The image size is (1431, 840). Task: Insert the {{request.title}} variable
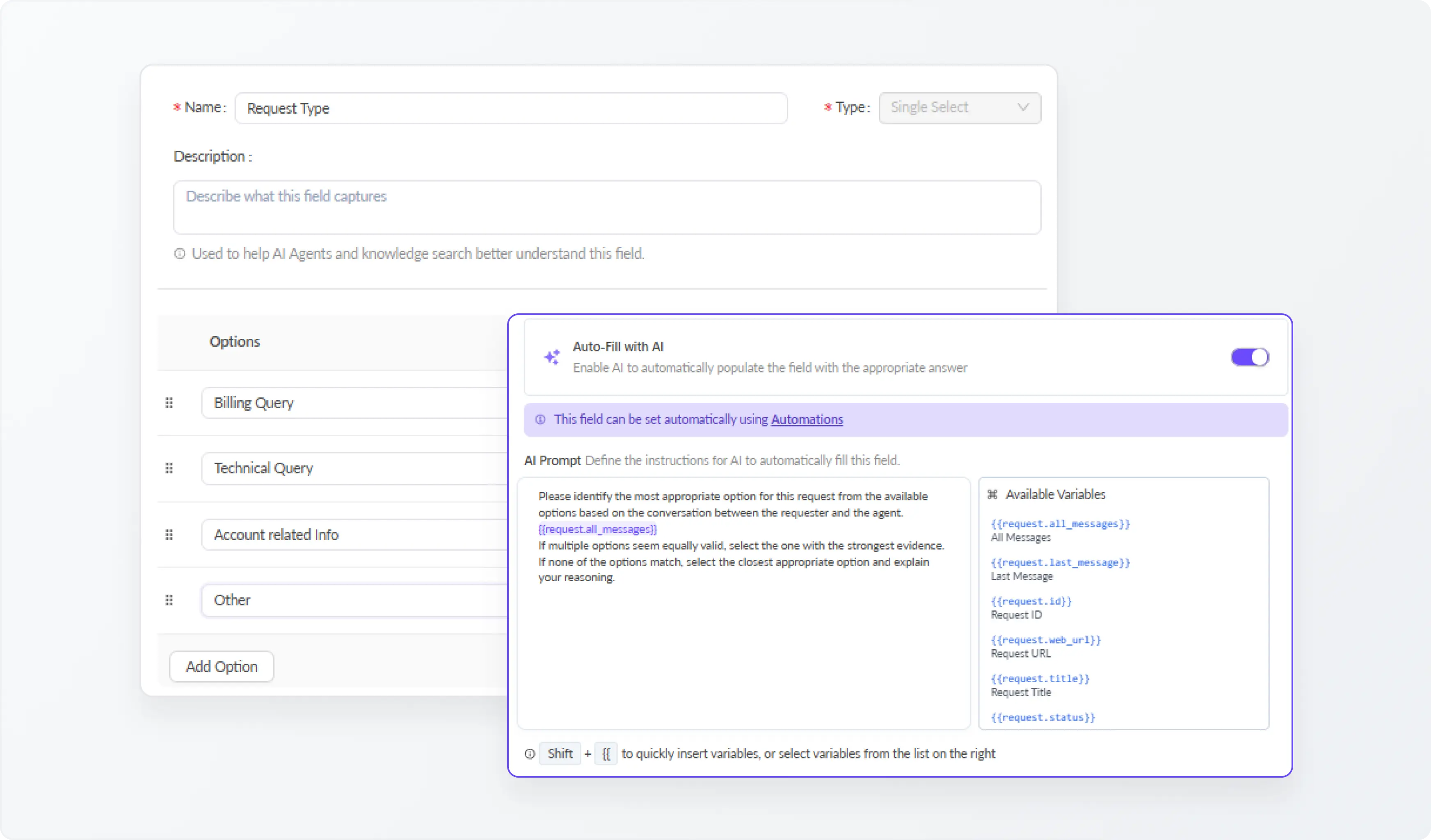[x=1040, y=678]
